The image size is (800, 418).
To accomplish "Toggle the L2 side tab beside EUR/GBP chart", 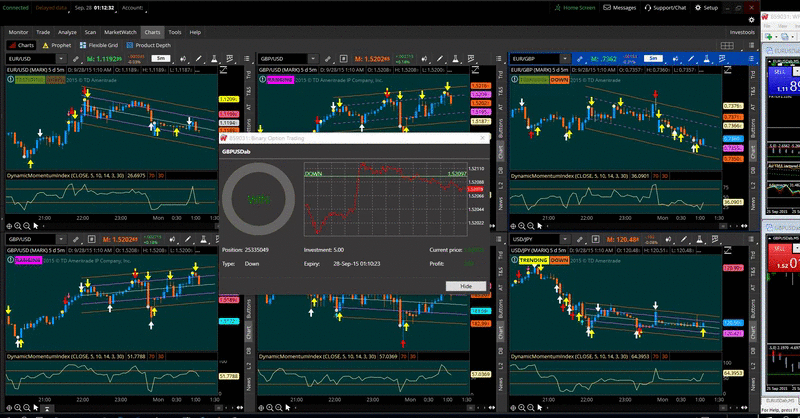I will [x=753, y=186].
